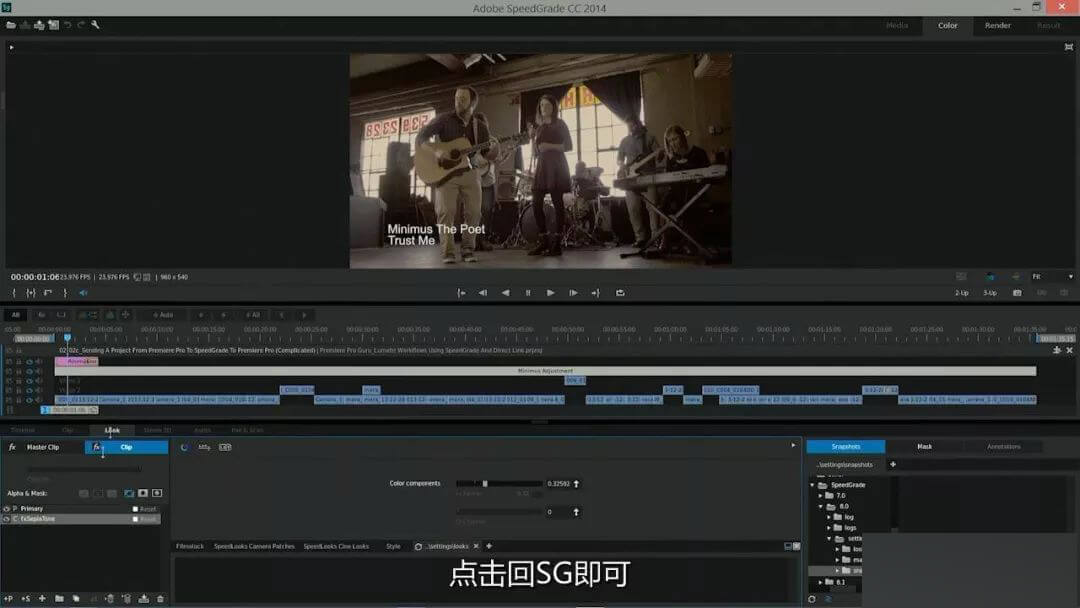1080x608 pixels.
Task: Toggle visibility of the Primary layer
Action: [x=6, y=509]
